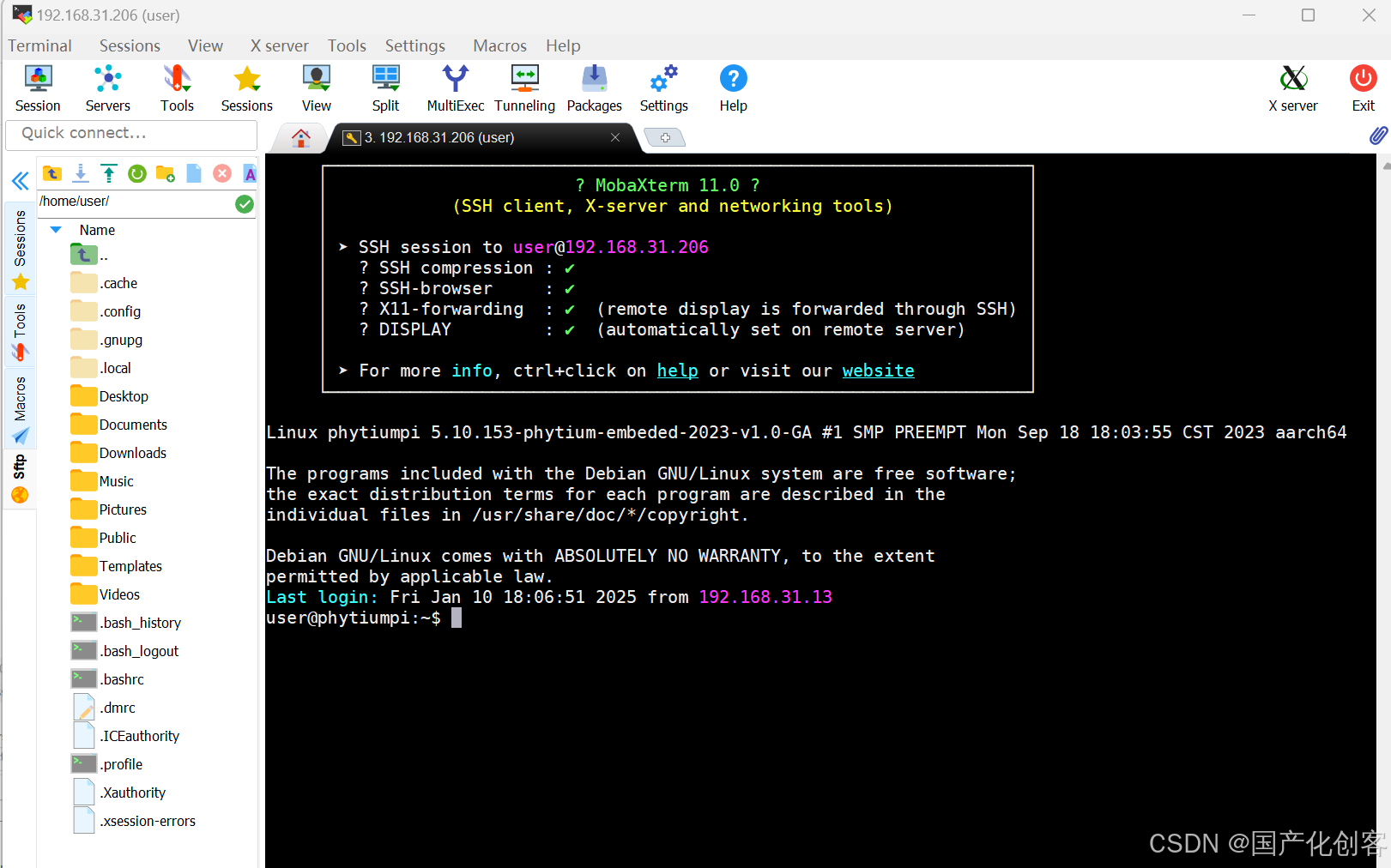The image size is (1391, 868).
Task: Select the .Xauthority file
Action: coord(119,793)
